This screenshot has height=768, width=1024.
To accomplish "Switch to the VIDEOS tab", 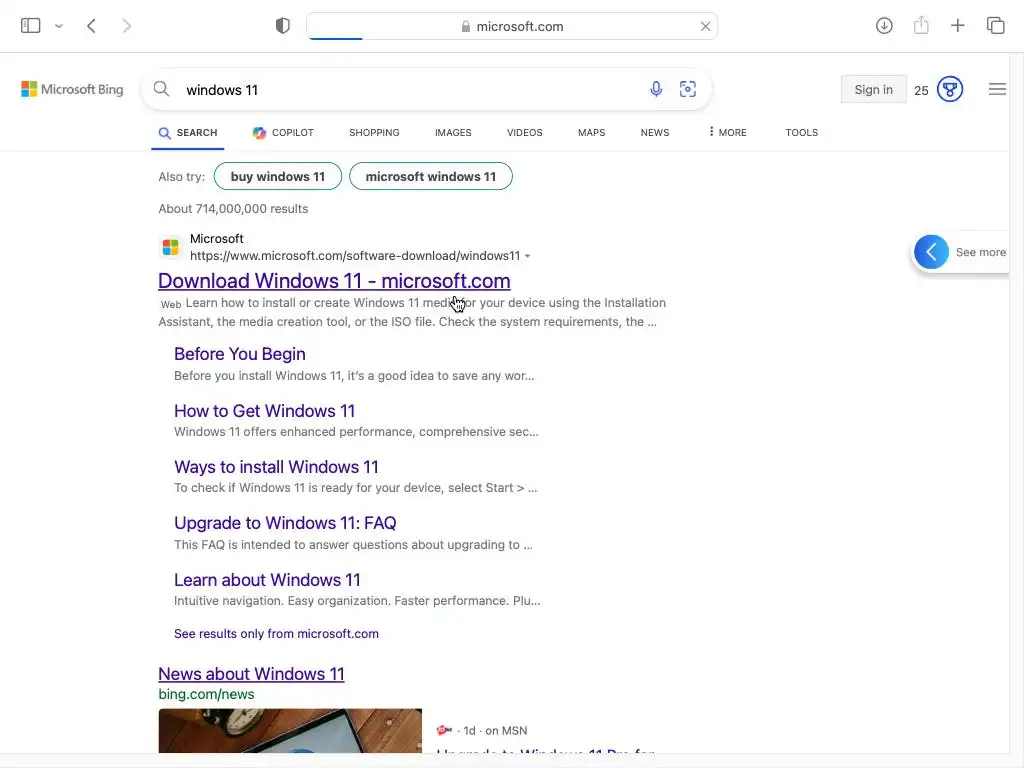I will [x=524, y=133].
